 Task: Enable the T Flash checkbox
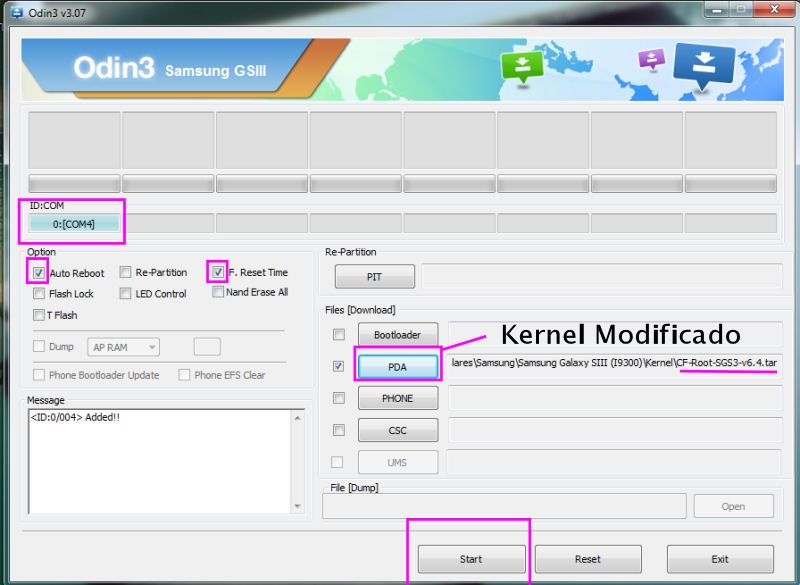(39, 315)
